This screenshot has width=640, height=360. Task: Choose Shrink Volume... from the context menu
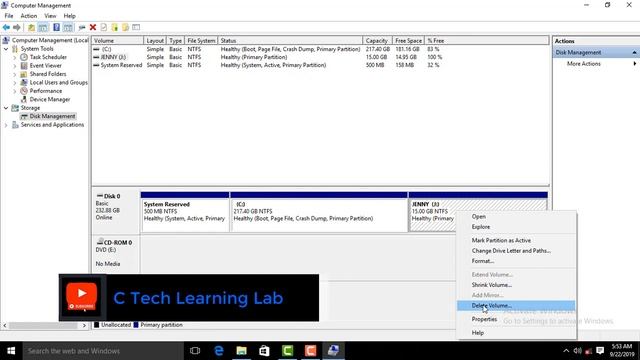516,285
